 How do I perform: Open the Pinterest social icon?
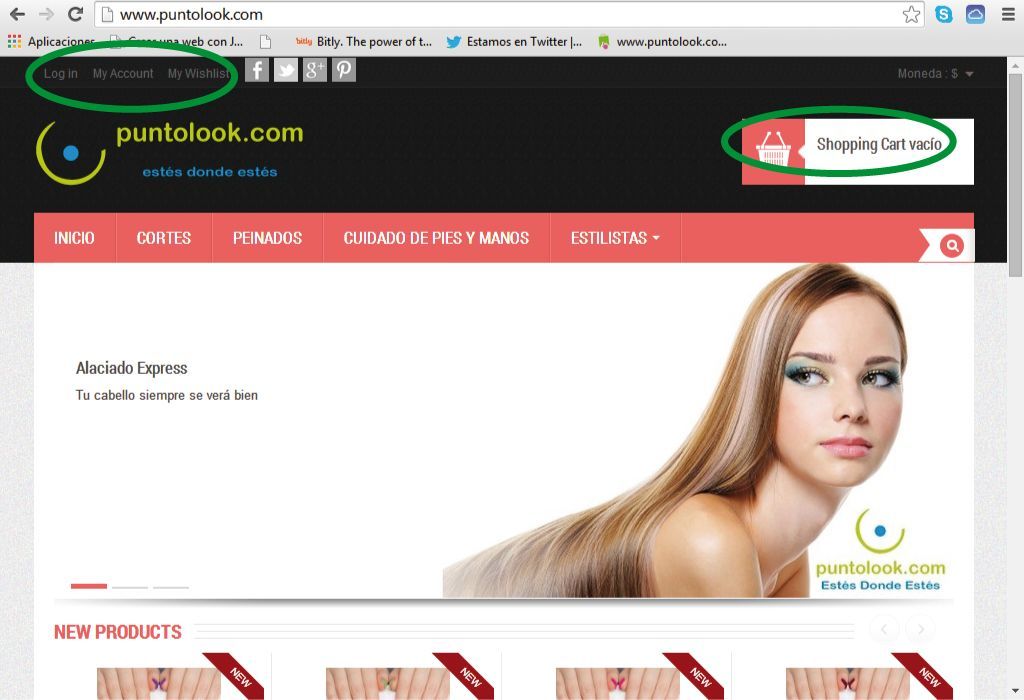(x=344, y=70)
